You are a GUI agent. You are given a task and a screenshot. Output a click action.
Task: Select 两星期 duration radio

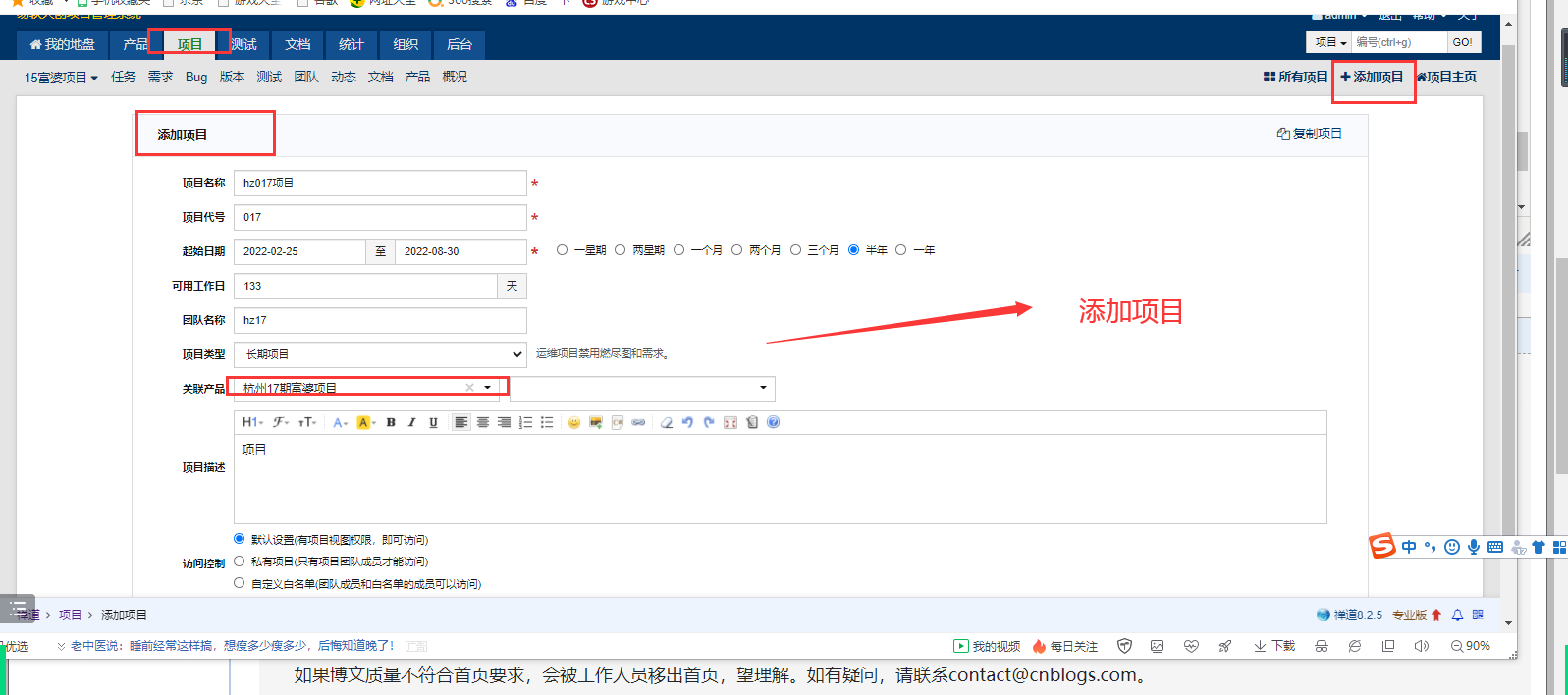tap(620, 250)
